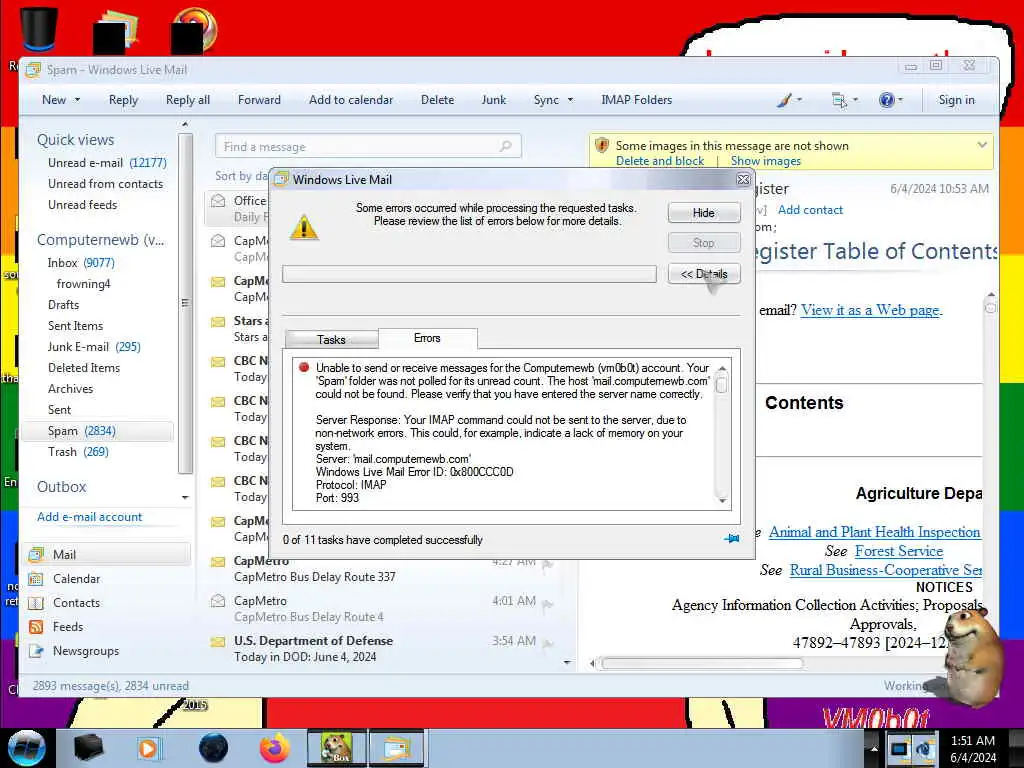This screenshot has width=1024, height=768.
Task: Open the New dropdown arrow
Action: (x=77, y=100)
